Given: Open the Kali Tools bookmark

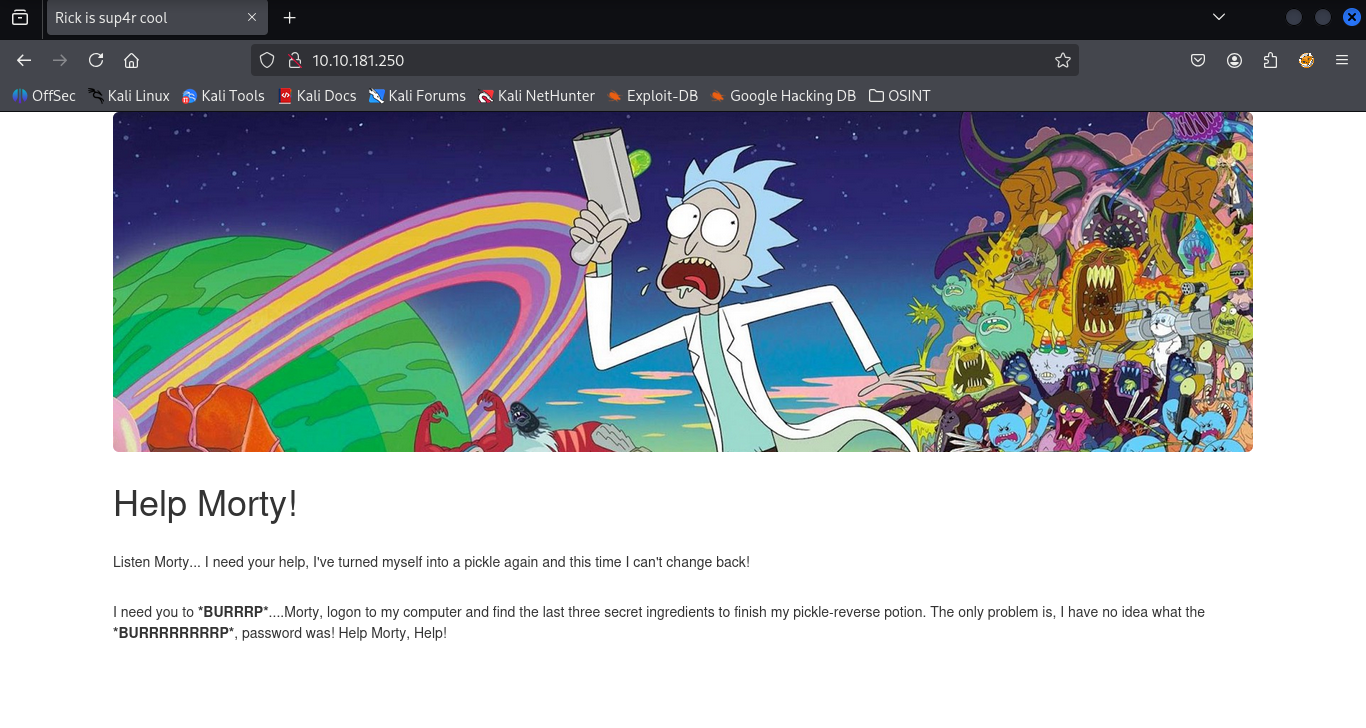Looking at the screenshot, I should pos(223,96).
